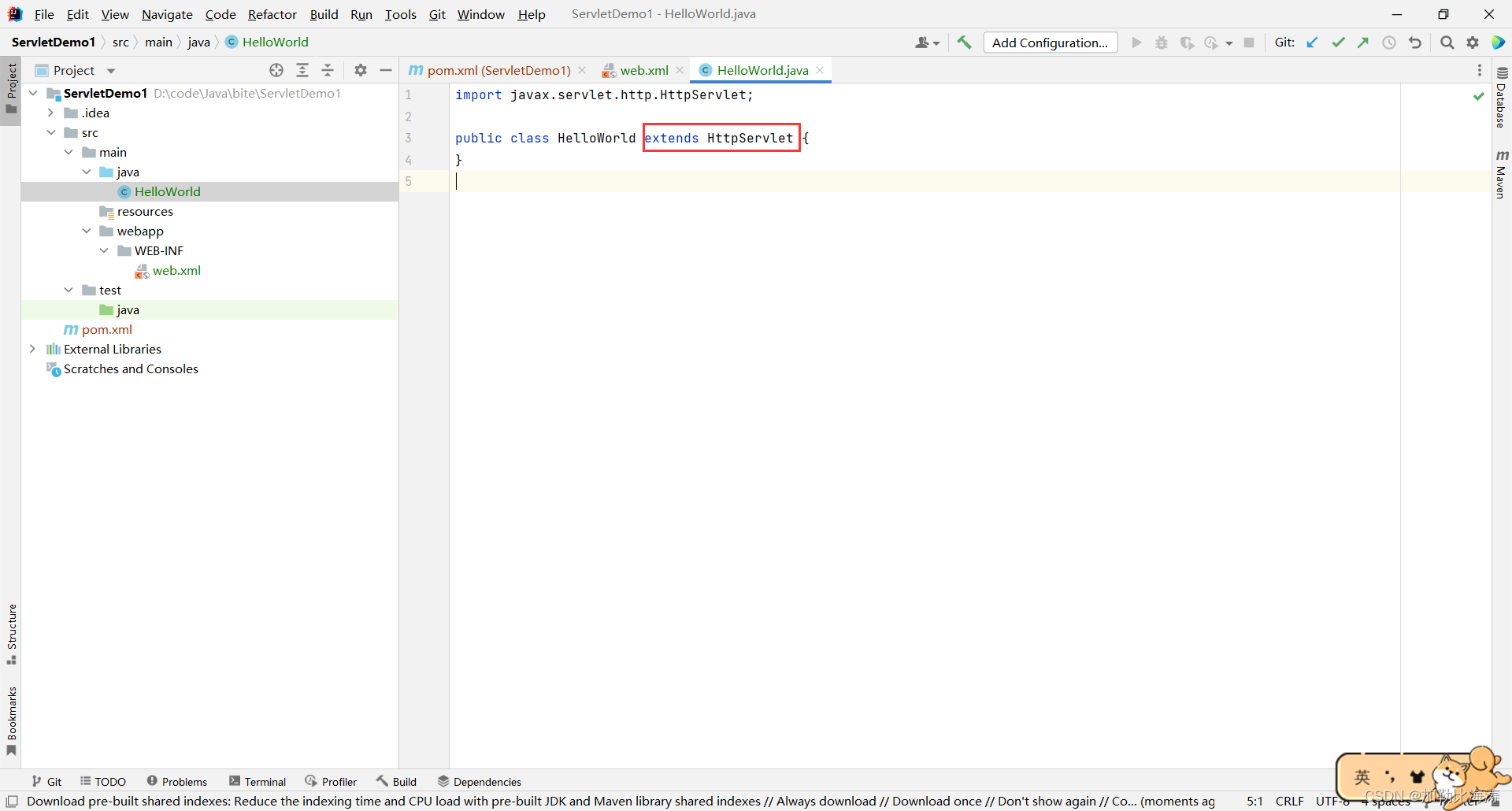Expand the .idea folder
The width and height of the screenshot is (1512, 811).
click(50, 113)
